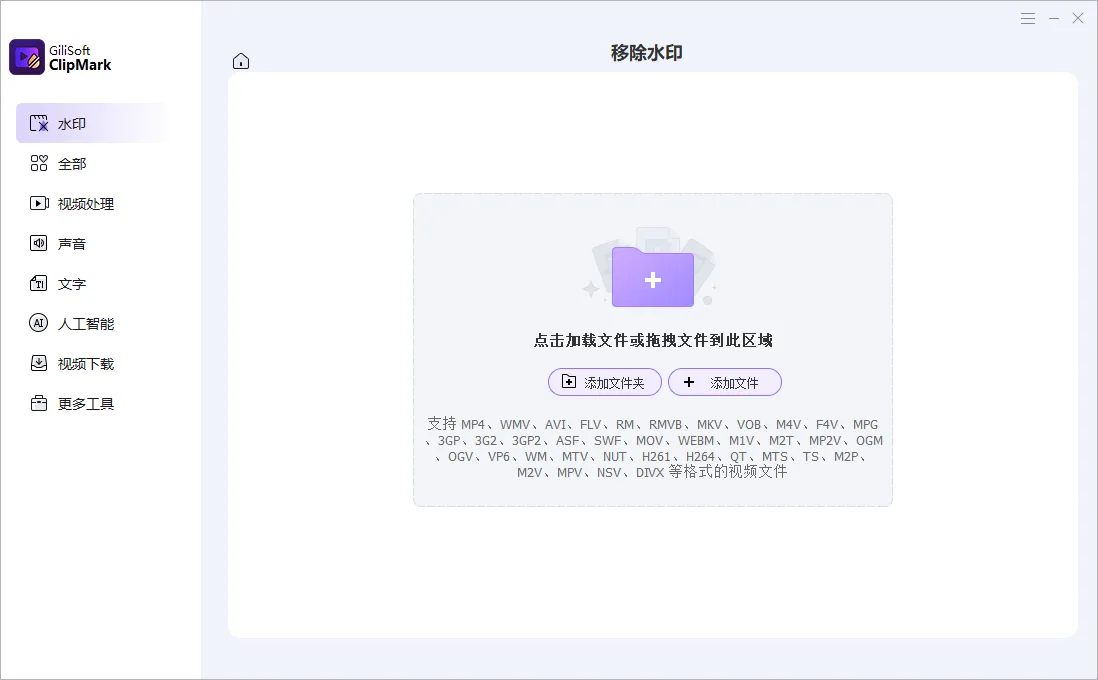Open the hamburger menu in title bar

tap(1028, 18)
